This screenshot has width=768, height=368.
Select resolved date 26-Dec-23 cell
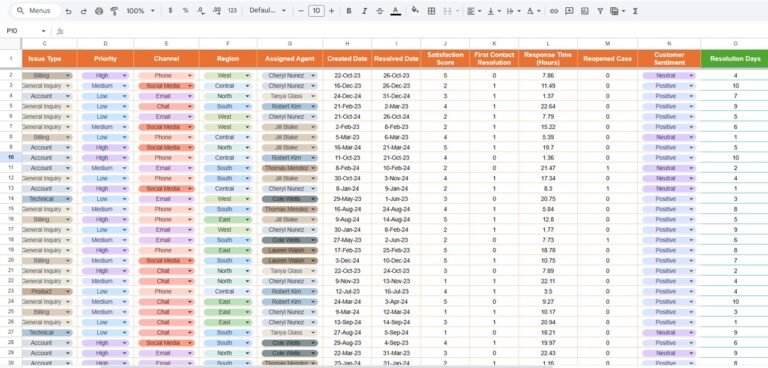coord(396,86)
